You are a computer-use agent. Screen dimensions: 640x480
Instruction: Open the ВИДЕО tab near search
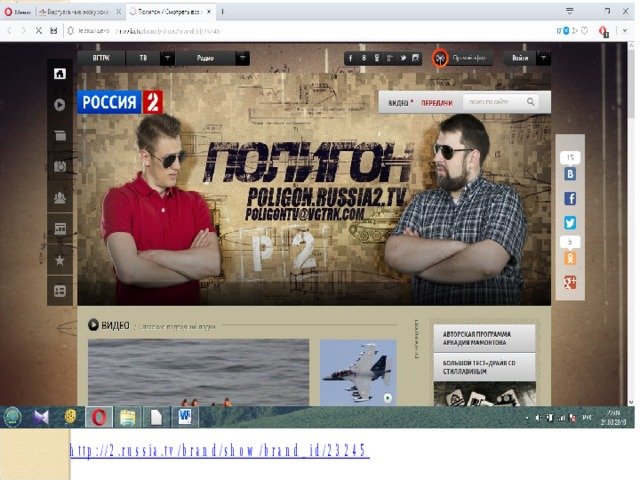pos(399,103)
